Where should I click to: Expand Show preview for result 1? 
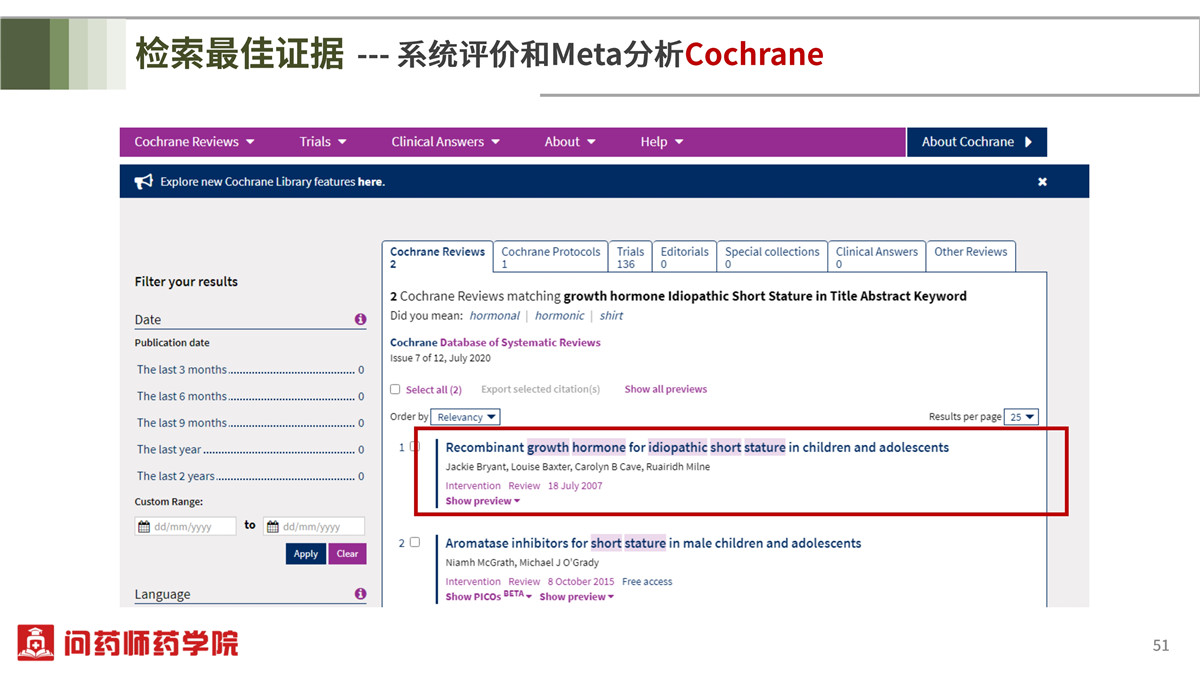pyautogui.click(x=483, y=501)
